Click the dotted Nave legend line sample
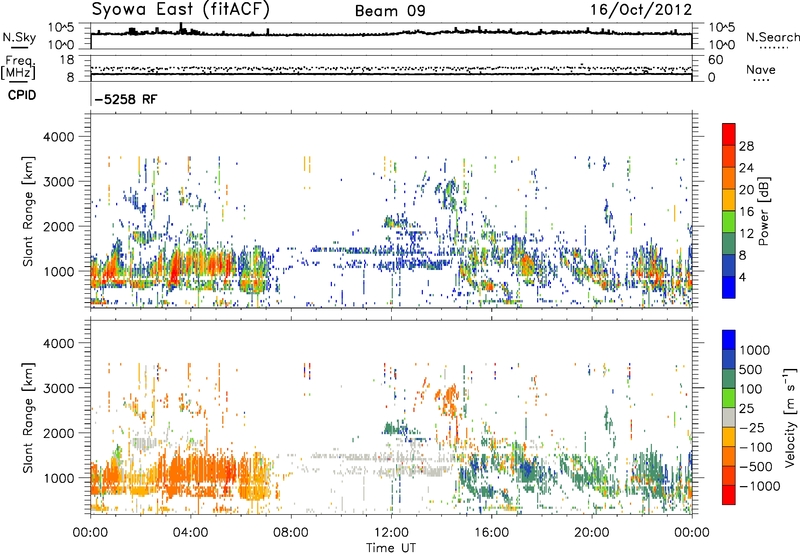800x554 pixels. click(761, 80)
